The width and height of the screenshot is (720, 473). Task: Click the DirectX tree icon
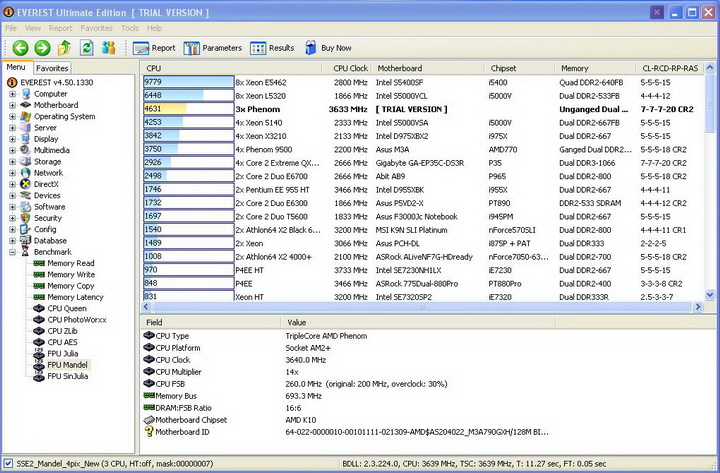(26, 184)
